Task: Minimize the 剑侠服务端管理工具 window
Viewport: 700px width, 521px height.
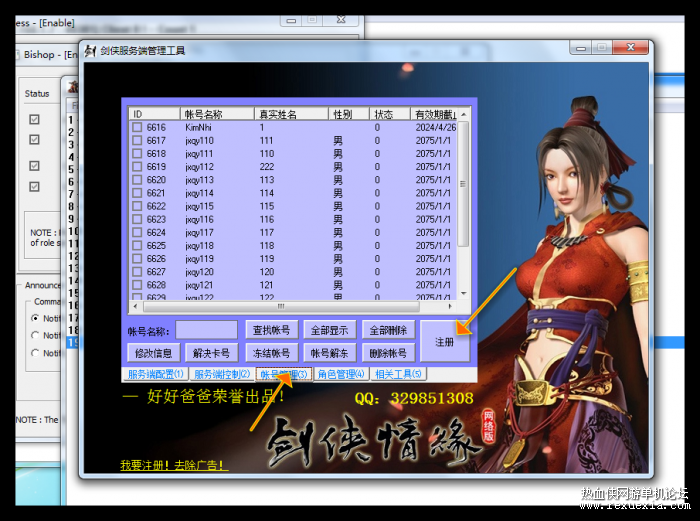Action: coord(581,48)
